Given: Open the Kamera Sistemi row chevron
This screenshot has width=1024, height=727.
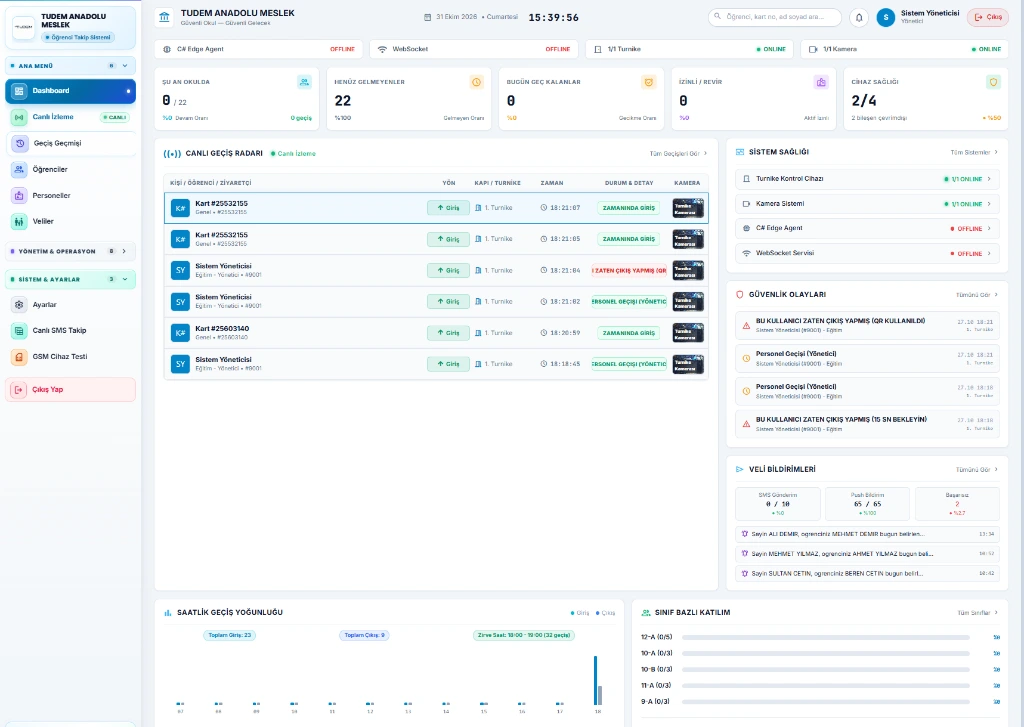Looking at the screenshot, I should 989,204.
